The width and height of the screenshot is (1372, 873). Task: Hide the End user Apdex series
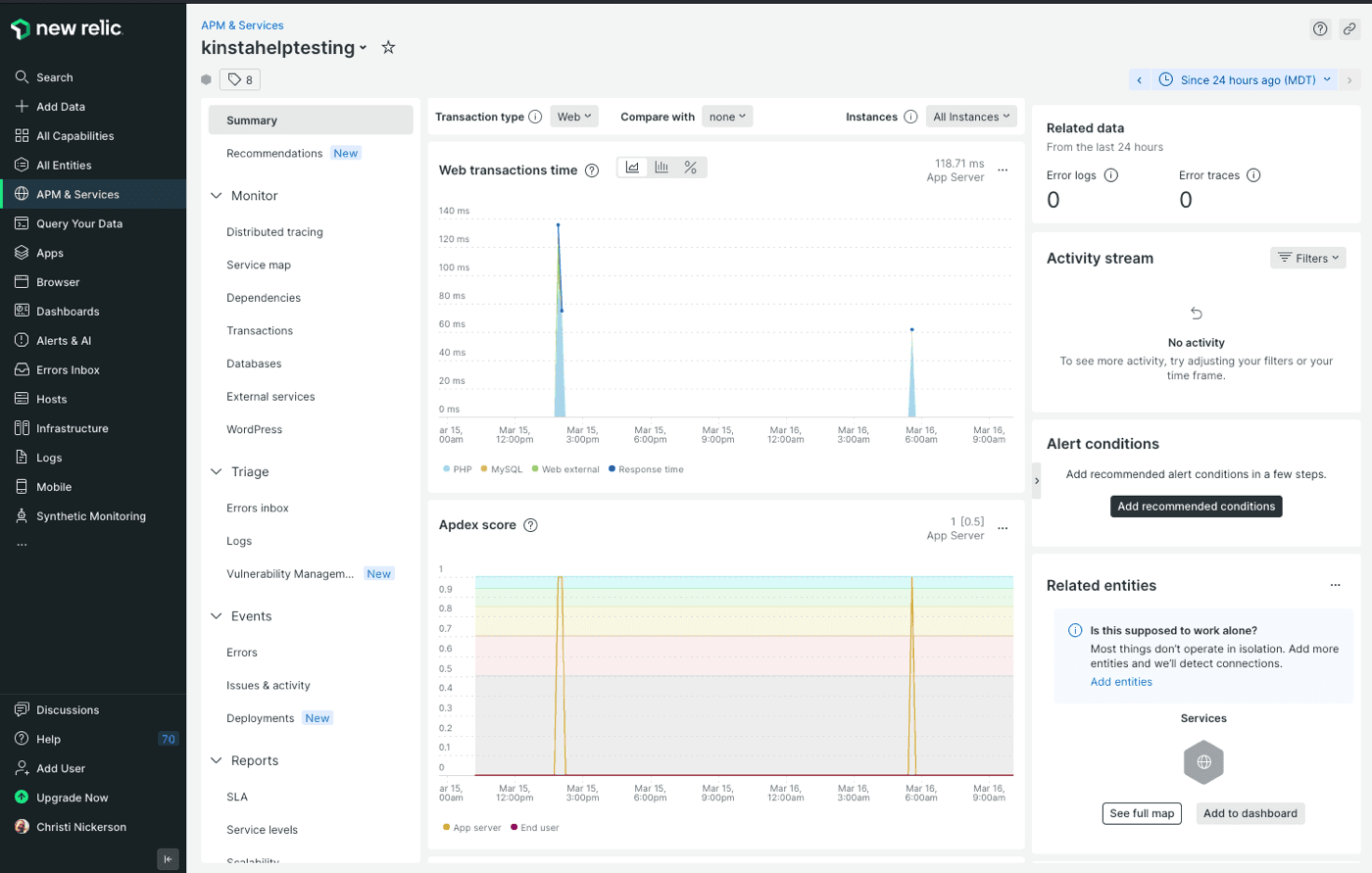[x=534, y=826]
